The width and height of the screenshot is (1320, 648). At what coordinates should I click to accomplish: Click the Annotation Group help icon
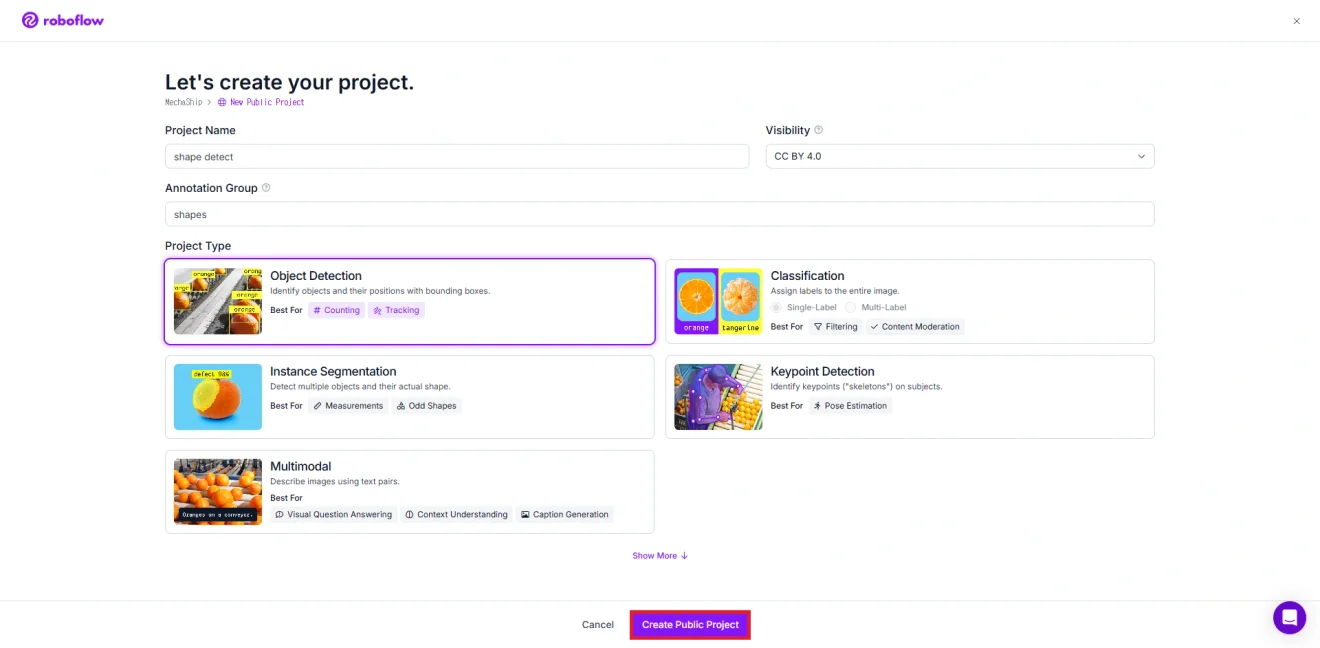266,188
